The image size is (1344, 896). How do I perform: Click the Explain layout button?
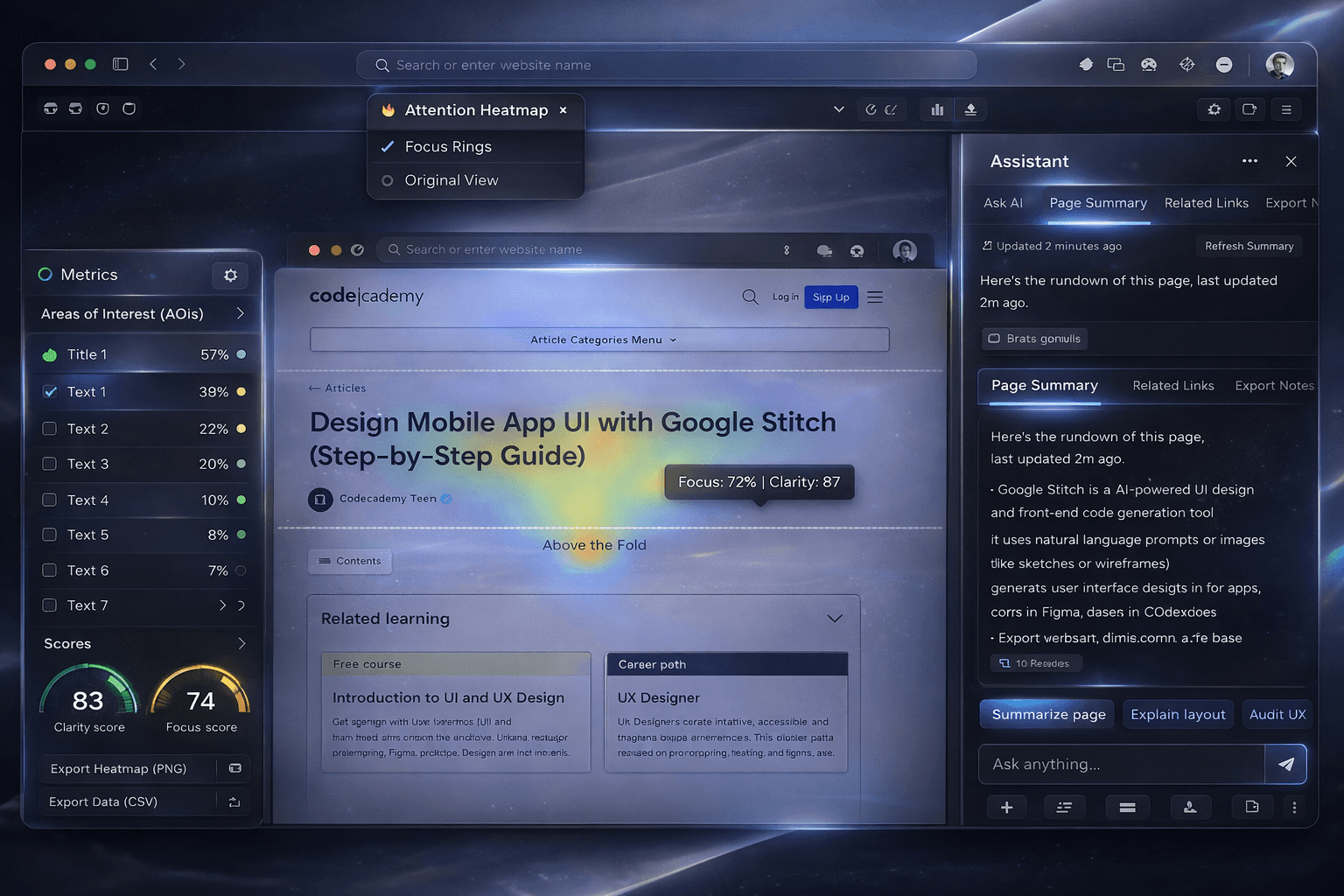point(1178,714)
